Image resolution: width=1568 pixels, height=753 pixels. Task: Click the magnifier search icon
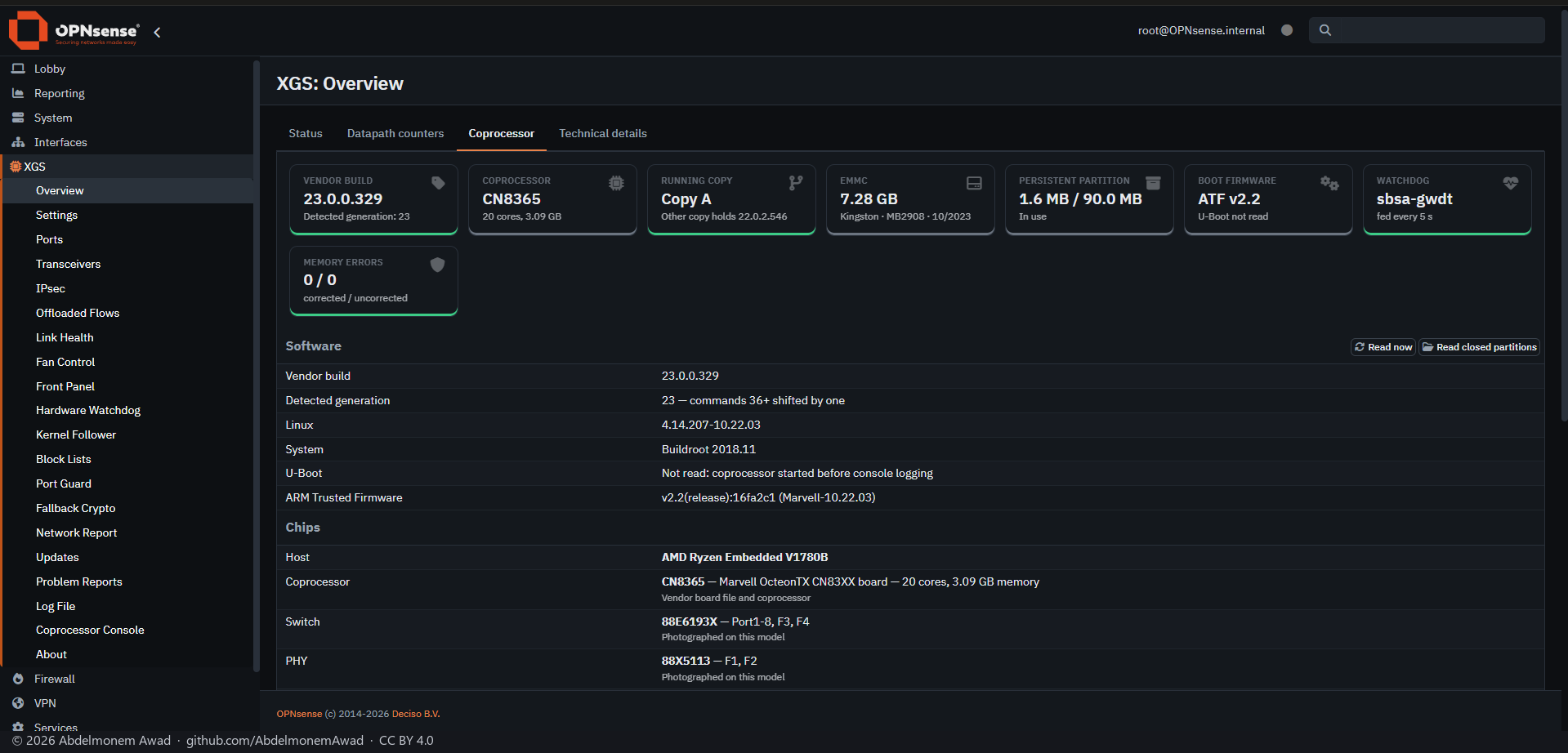1325,30
